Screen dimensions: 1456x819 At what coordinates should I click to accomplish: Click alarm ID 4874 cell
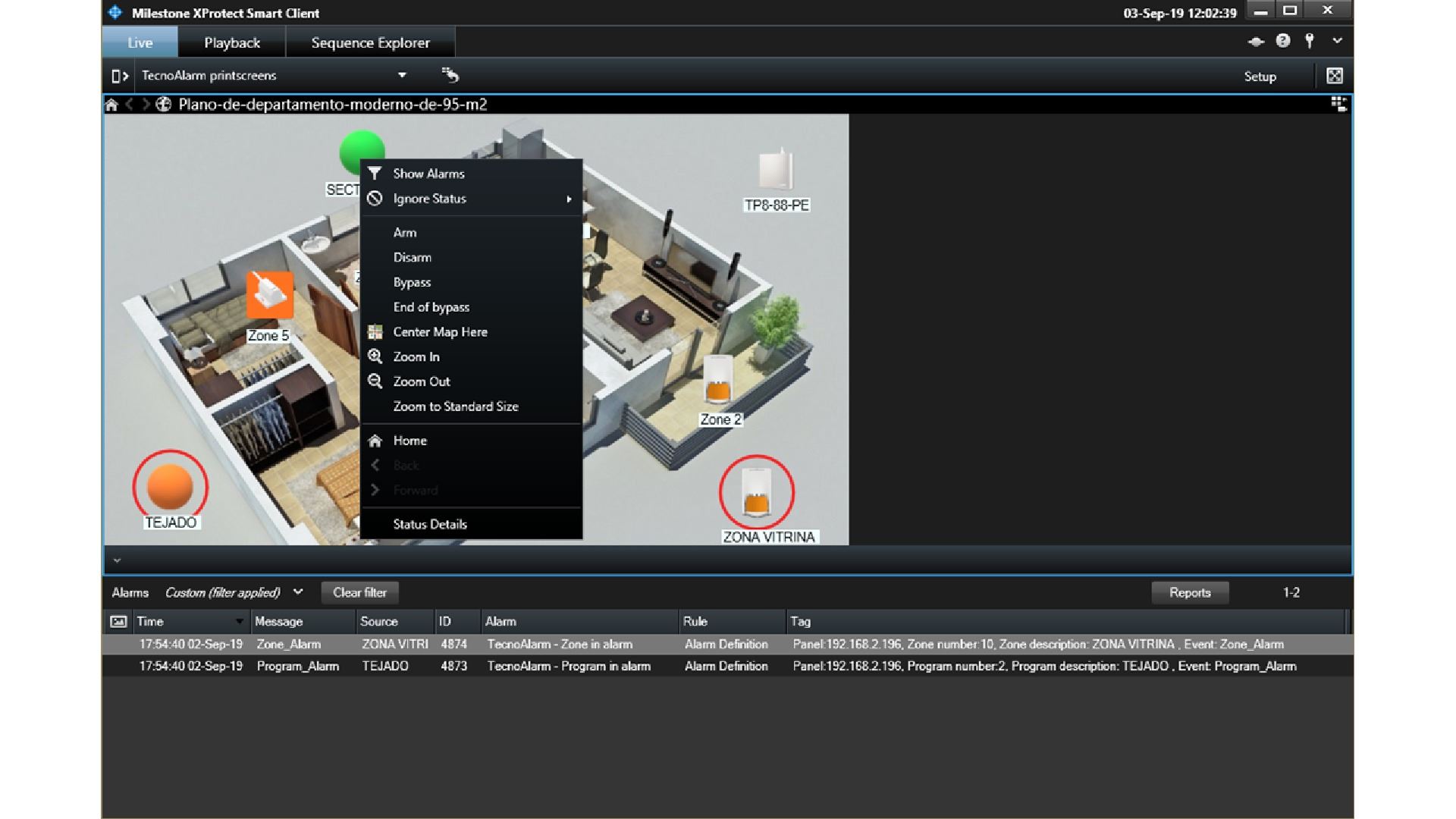pos(454,645)
